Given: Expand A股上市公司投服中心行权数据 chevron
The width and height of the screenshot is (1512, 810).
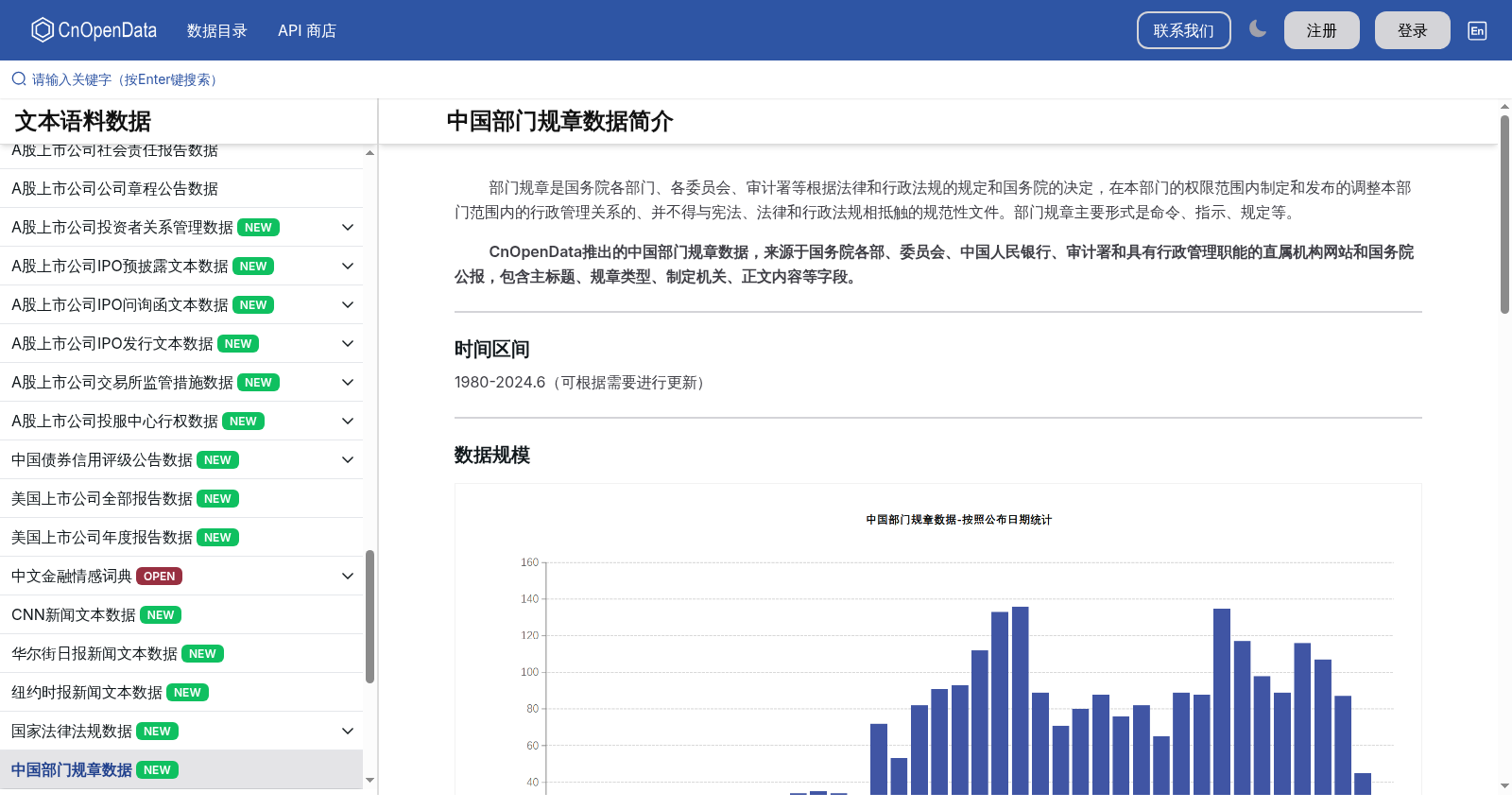Looking at the screenshot, I should (348, 421).
